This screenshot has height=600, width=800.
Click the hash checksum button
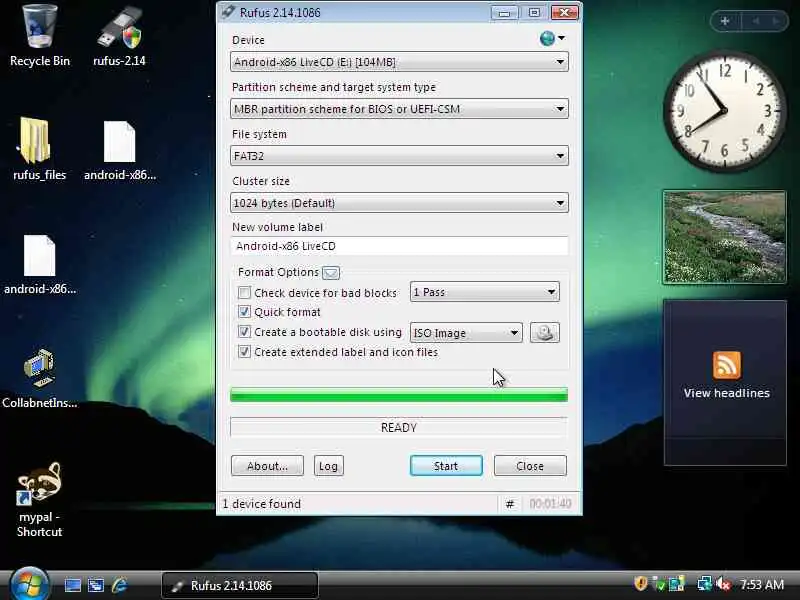click(509, 504)
